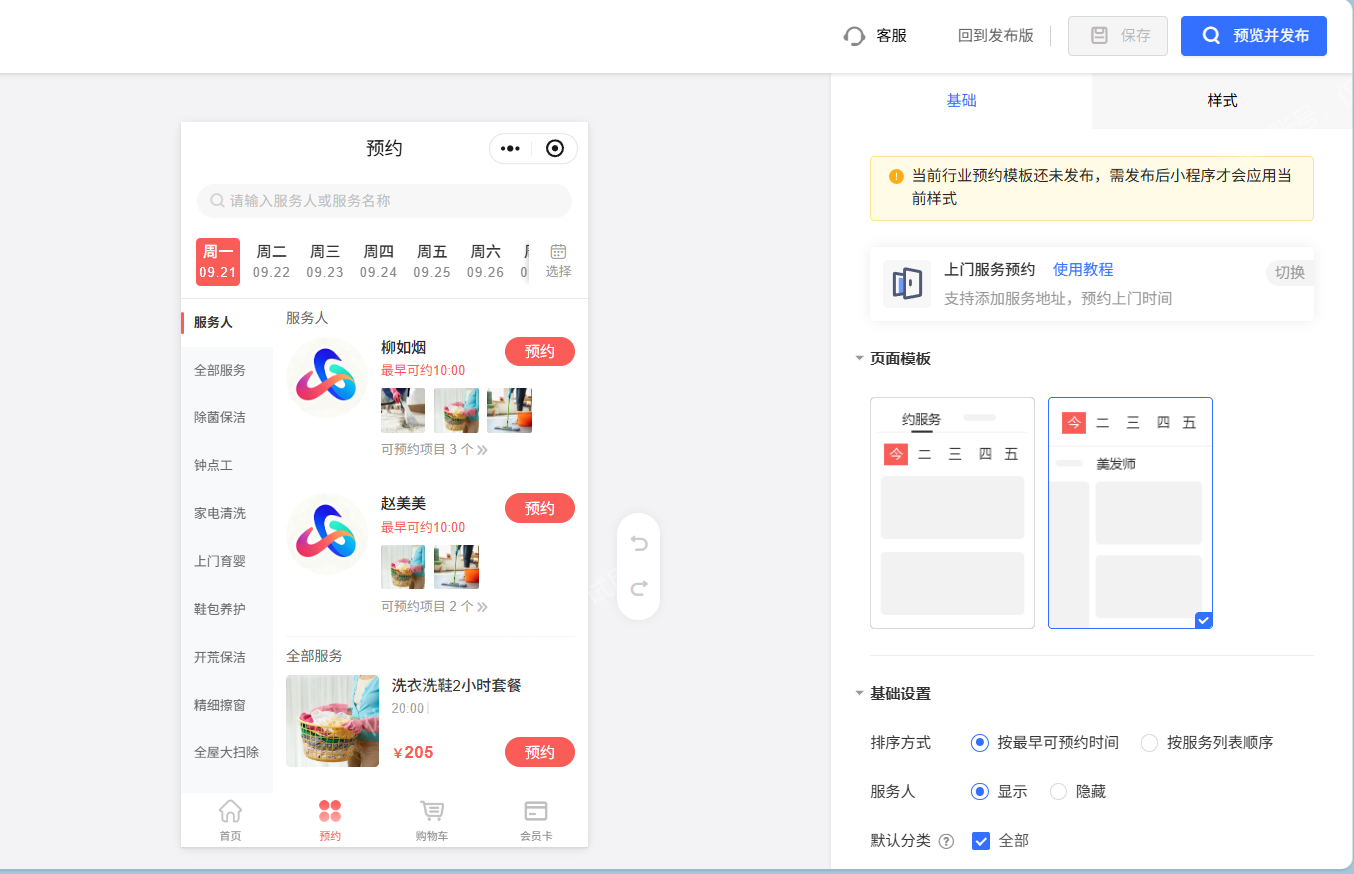1354x874 pixels.
Task: Click the mini-program circular close icon
Action: click(555, 149)
